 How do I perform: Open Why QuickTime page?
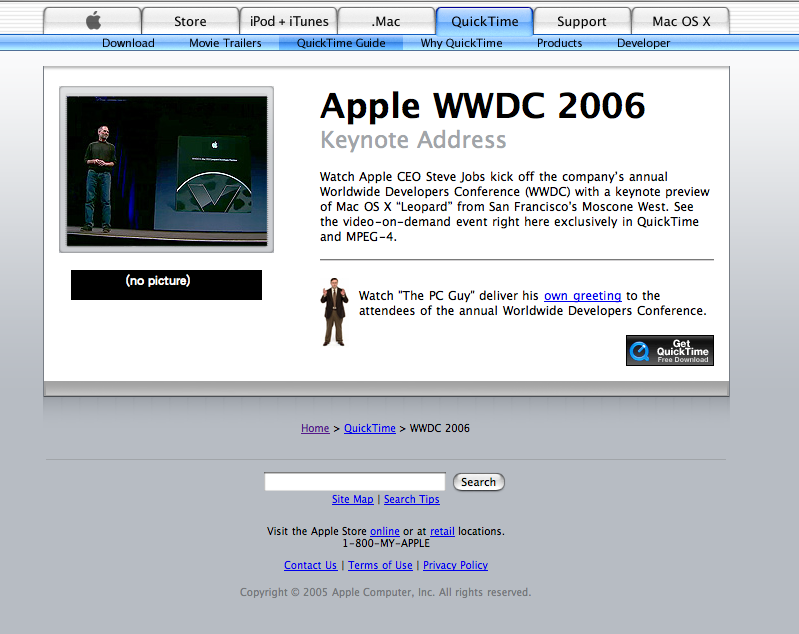point(461,43)
